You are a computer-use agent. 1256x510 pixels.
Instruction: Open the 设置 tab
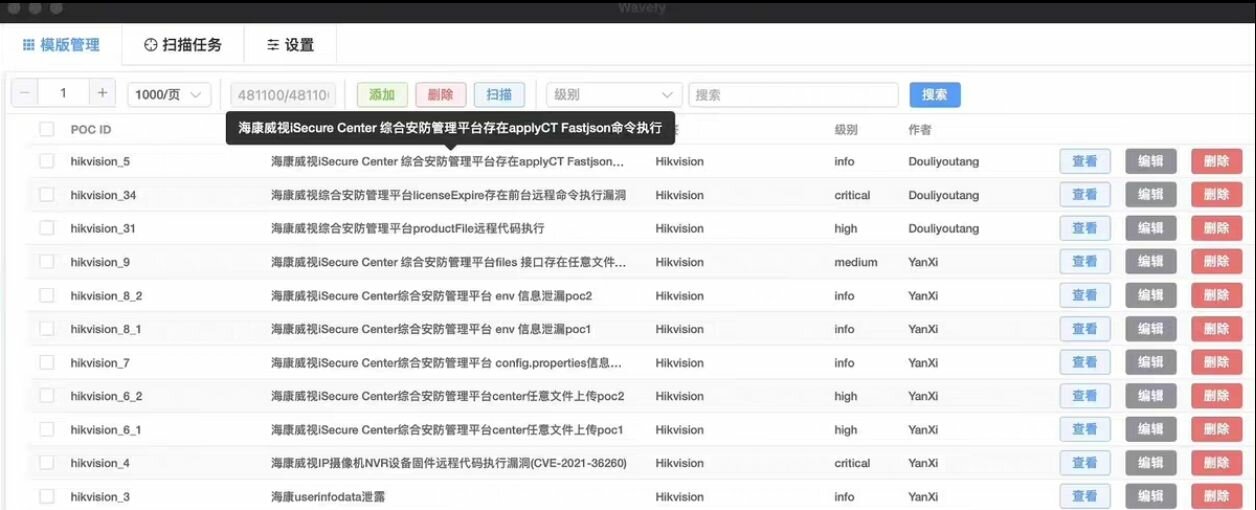[290, 45]
